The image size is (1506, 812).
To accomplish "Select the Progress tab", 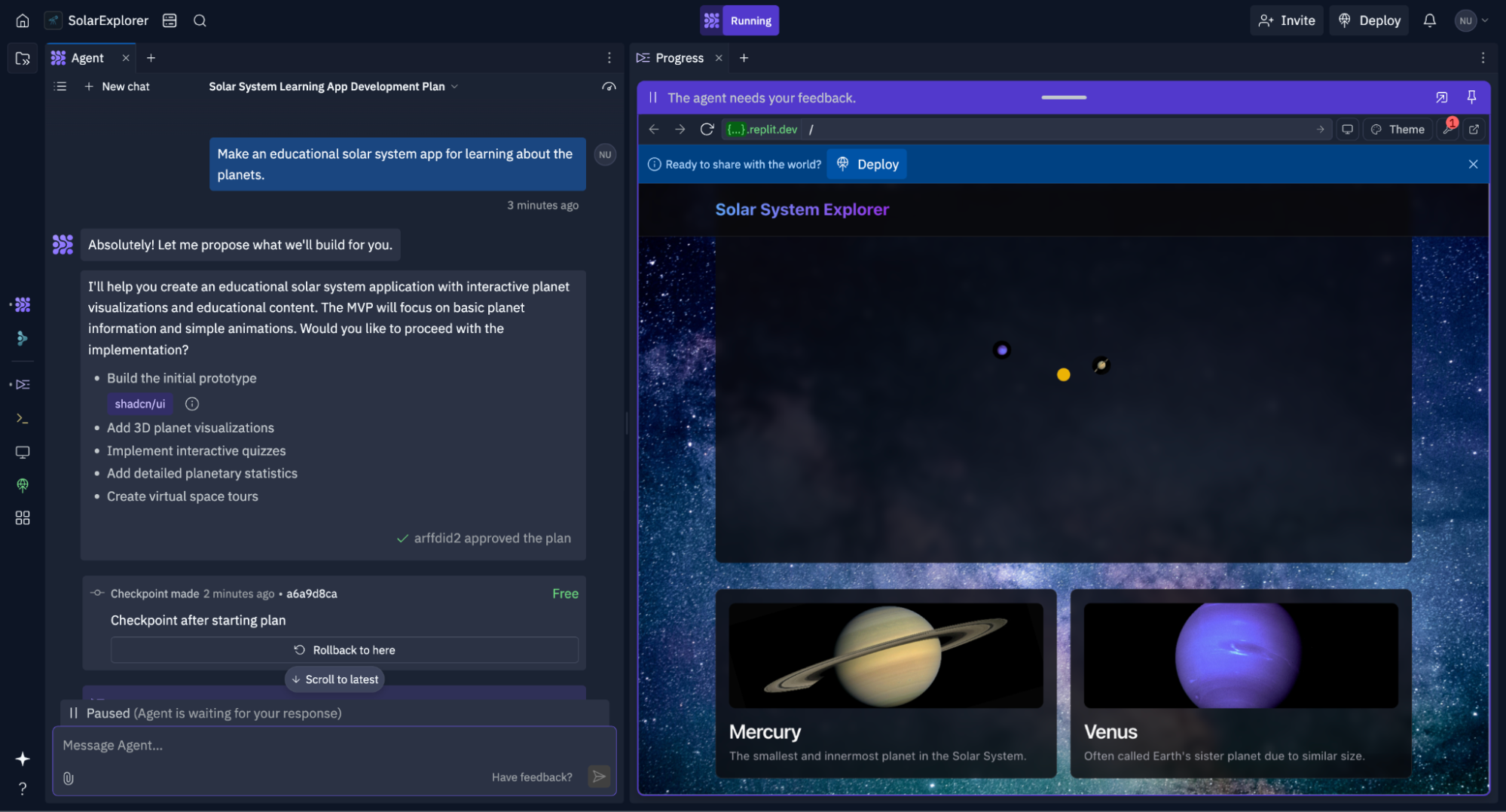I will 678,58.
